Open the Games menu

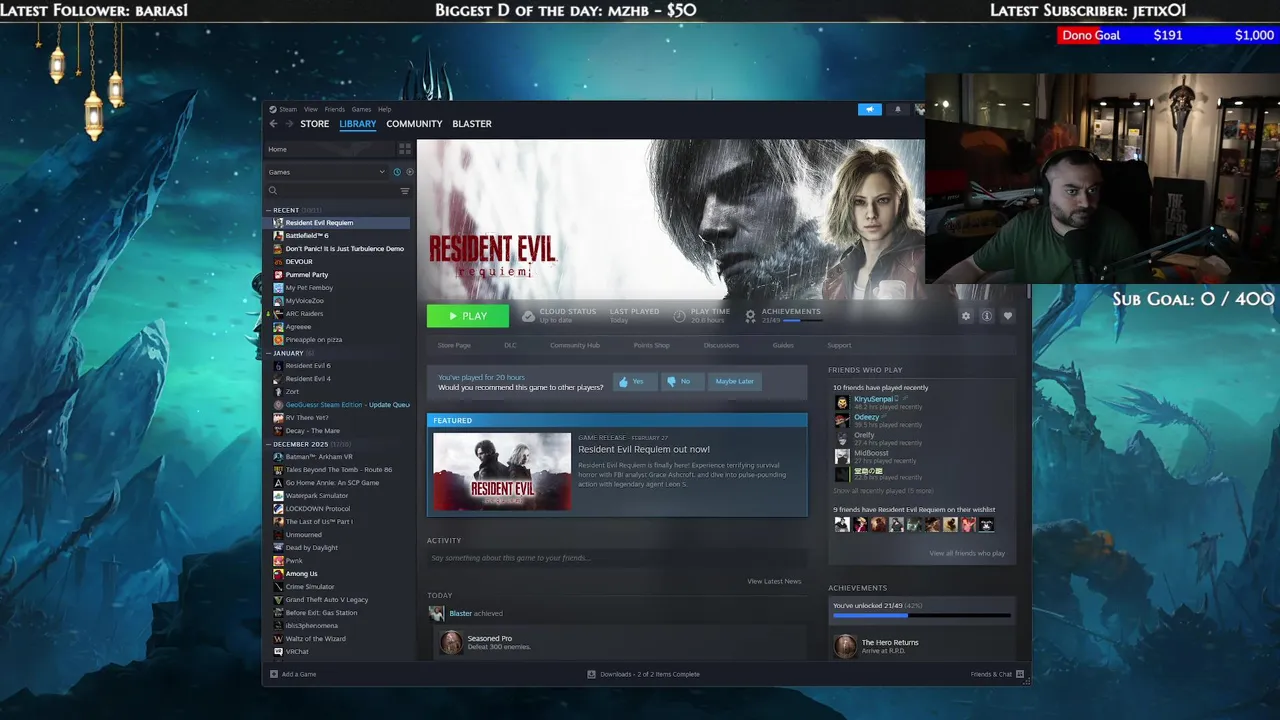point(361,109)
